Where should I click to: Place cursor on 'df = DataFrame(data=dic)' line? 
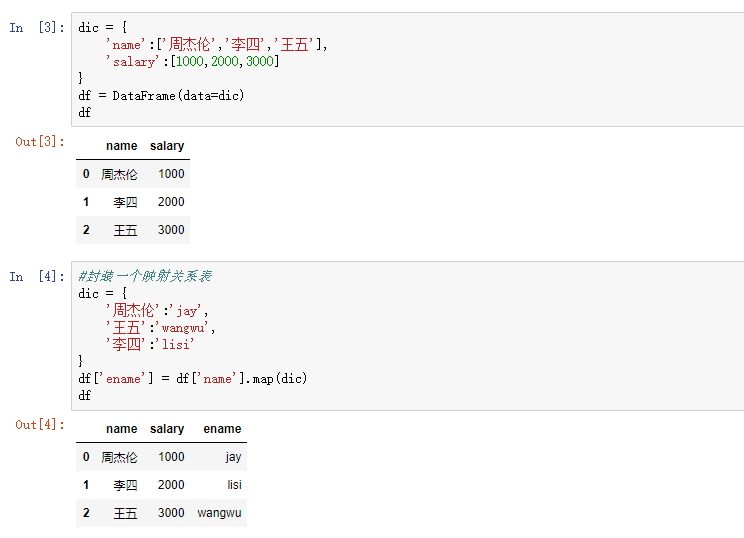pos(161,95)
